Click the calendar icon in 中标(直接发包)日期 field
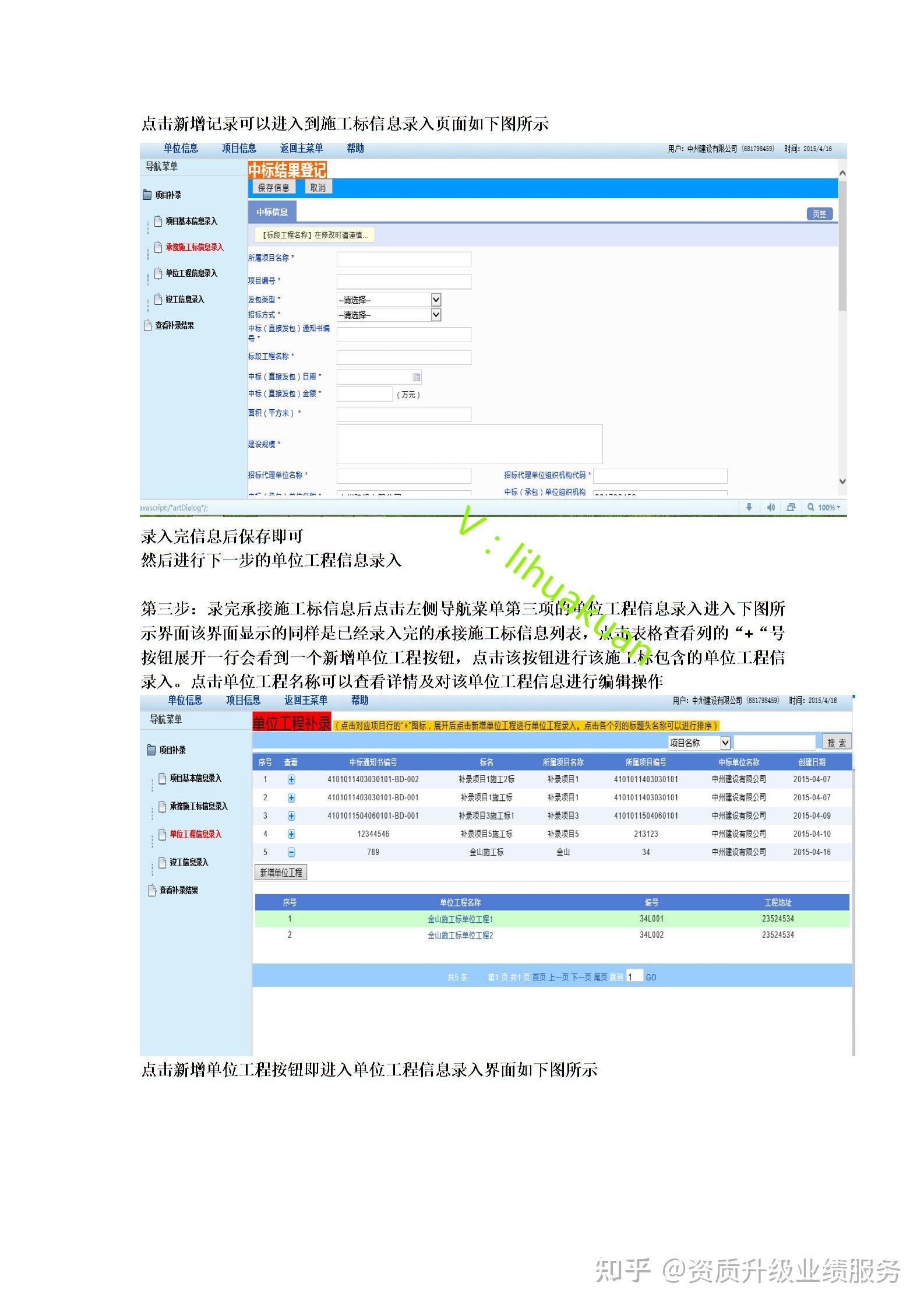Image resolution: width=924 pixels, height=1308 pixels. click(416, 377)
